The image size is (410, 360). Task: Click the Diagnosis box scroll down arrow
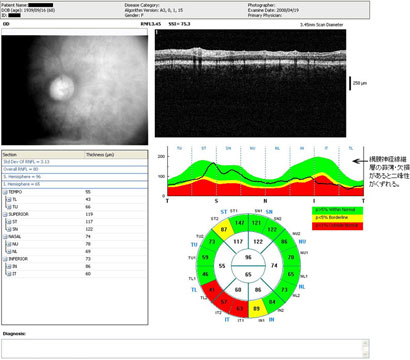click(366, 354)
